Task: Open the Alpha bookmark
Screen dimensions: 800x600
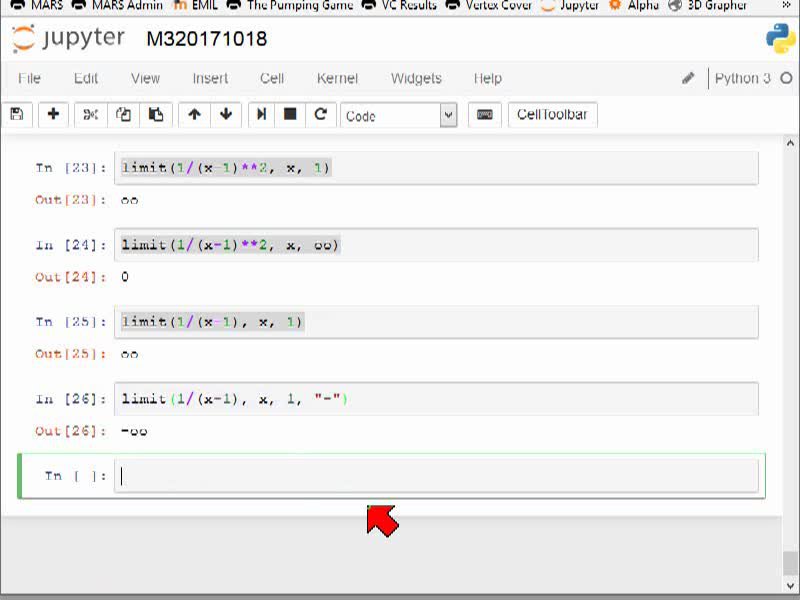Action: tap(634, 5)
